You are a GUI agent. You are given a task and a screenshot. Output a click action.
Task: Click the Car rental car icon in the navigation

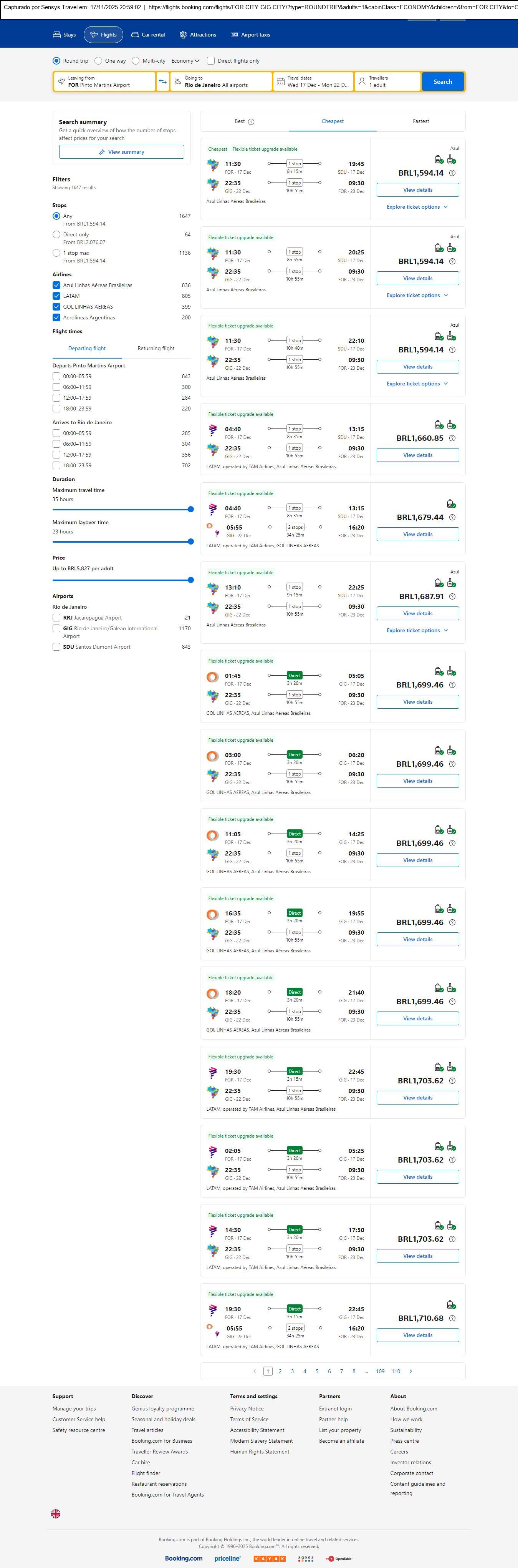pyautogui.click(x=136, y=35)
